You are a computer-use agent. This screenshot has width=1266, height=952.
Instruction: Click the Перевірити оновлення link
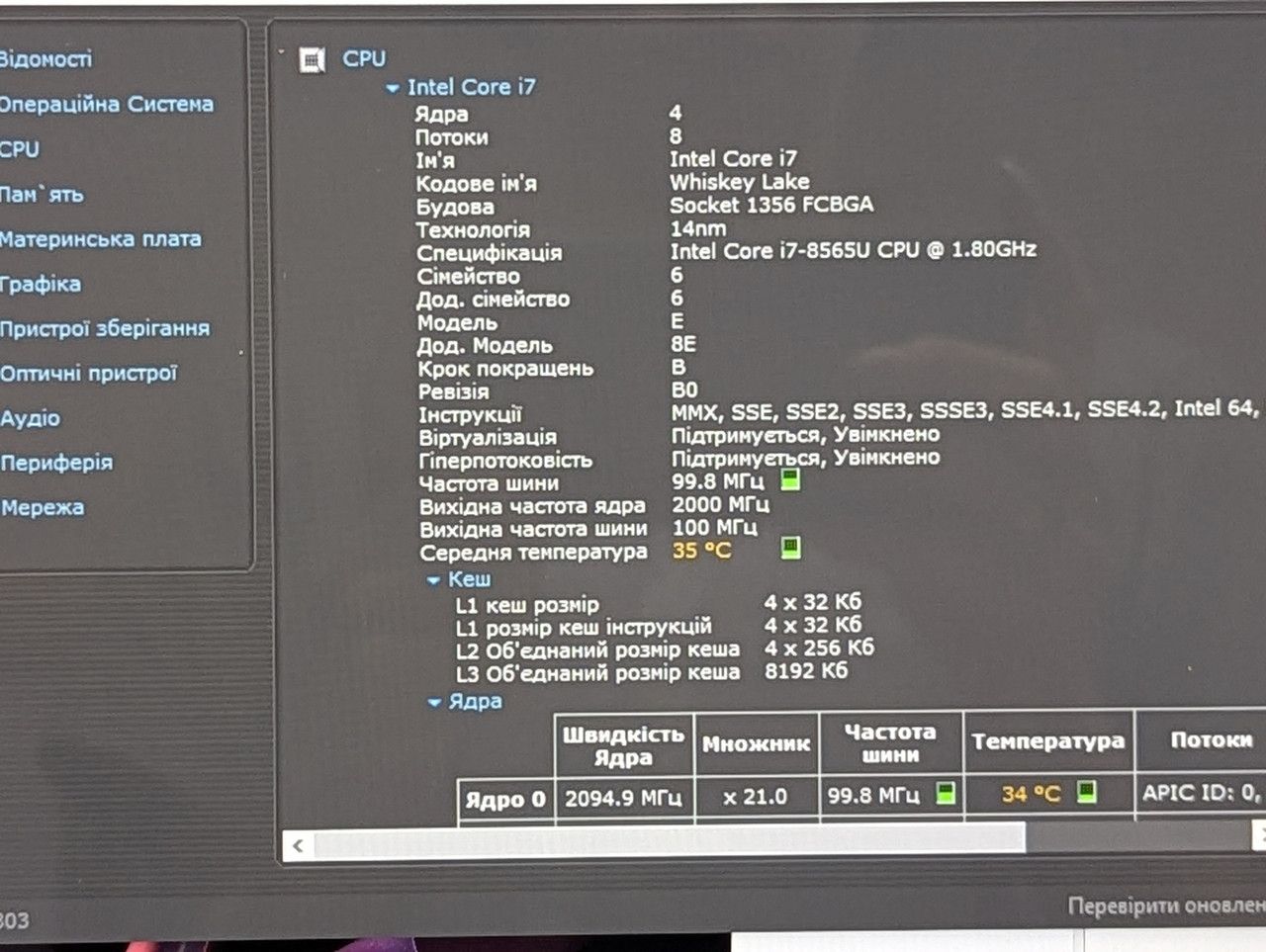pos(1167,906)
